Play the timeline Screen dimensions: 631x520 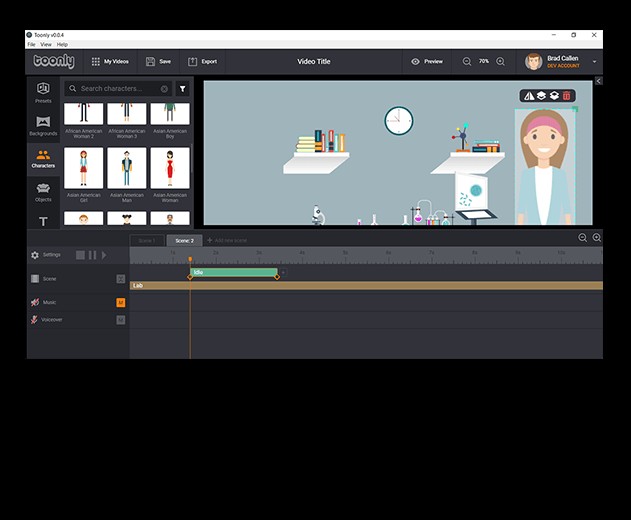[104, 255]
